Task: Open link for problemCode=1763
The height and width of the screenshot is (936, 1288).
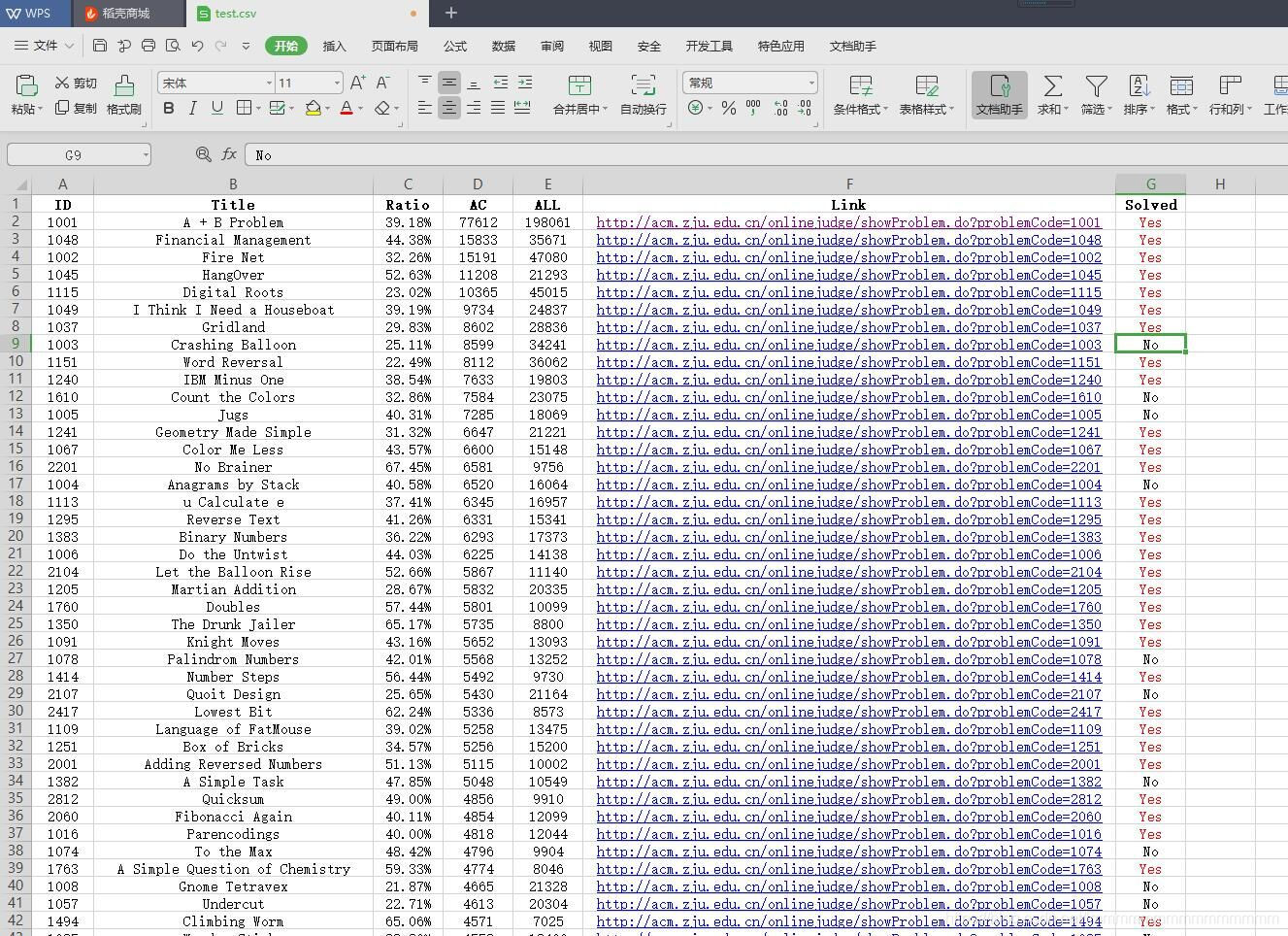Action: (x=849, y=869)
